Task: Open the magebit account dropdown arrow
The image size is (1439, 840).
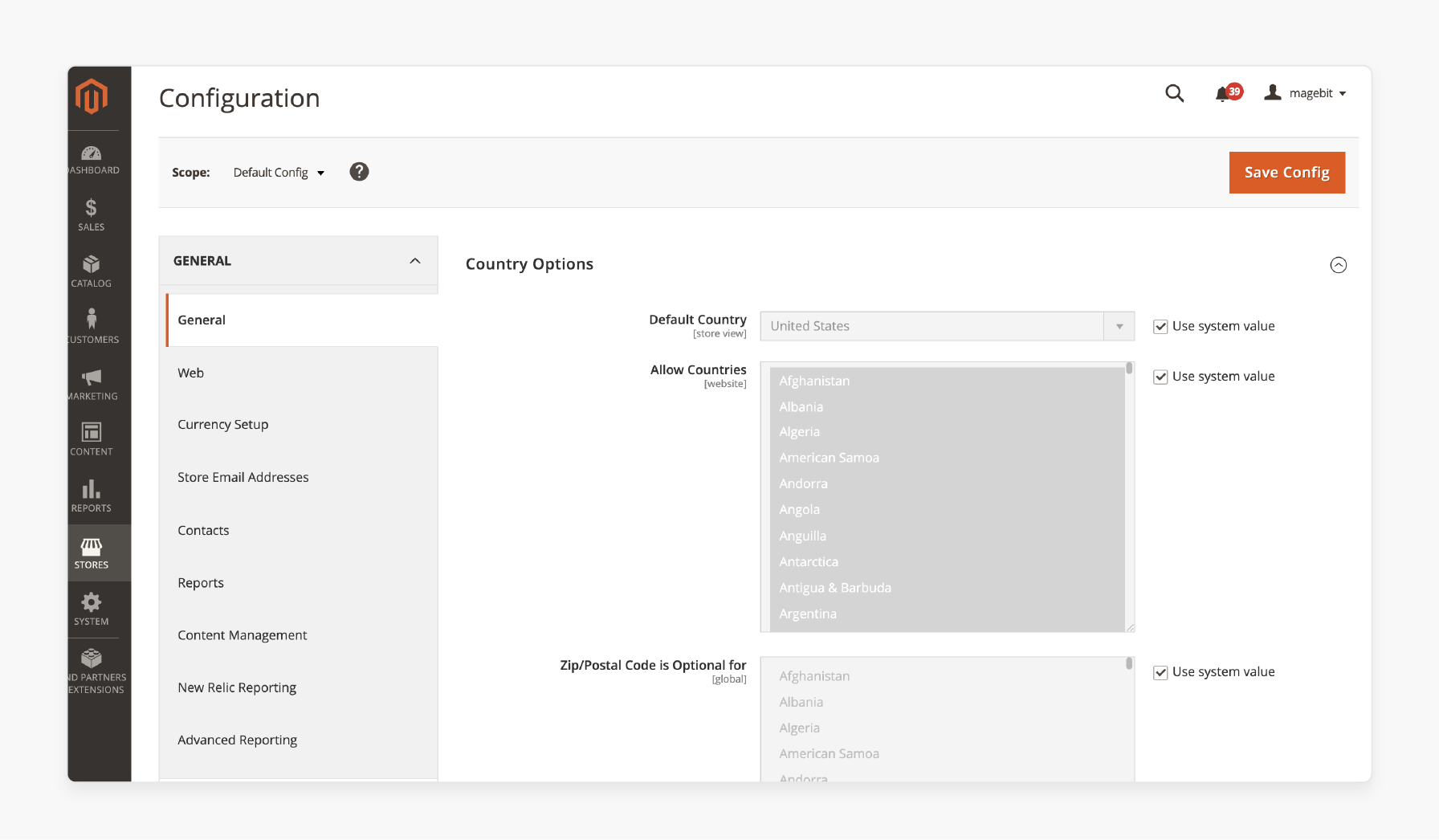Action: pyautogui.click(x=1343, y=94)
